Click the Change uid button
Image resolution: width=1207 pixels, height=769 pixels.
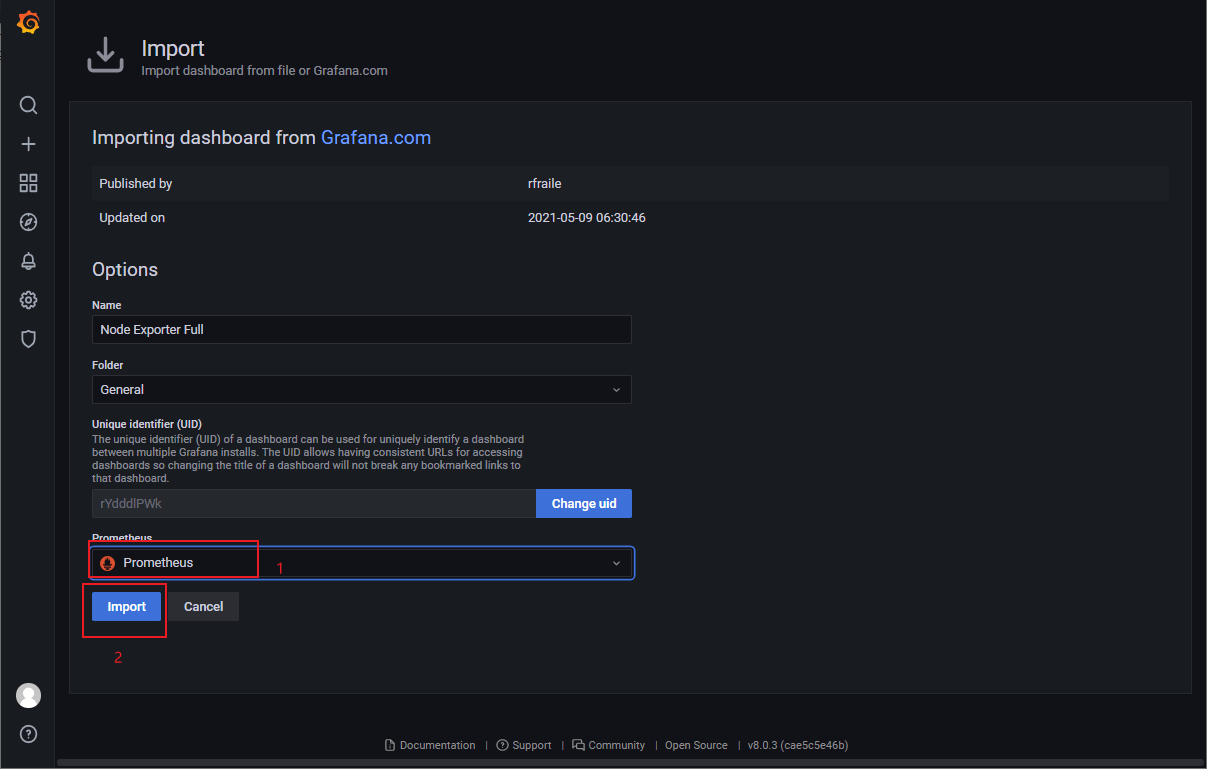(584, 503)
